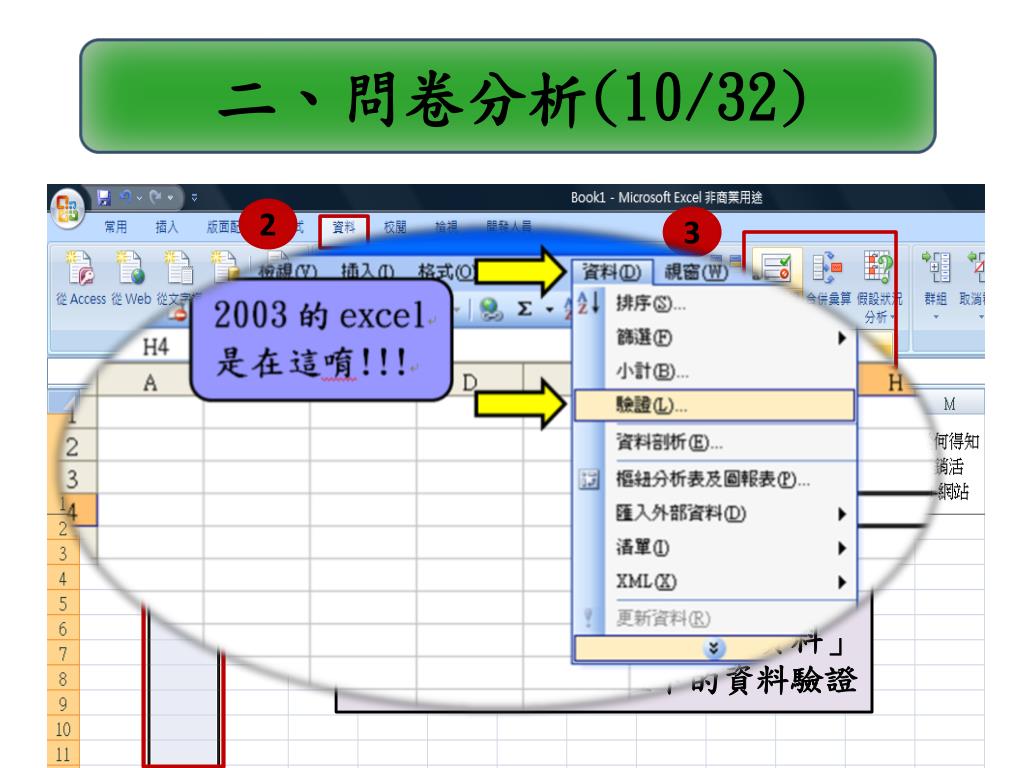Viewport: 1024px width, 768px height.
Task: Click the pivot table icon beside 樞紐分析表
Action: (x=588, y=480)
